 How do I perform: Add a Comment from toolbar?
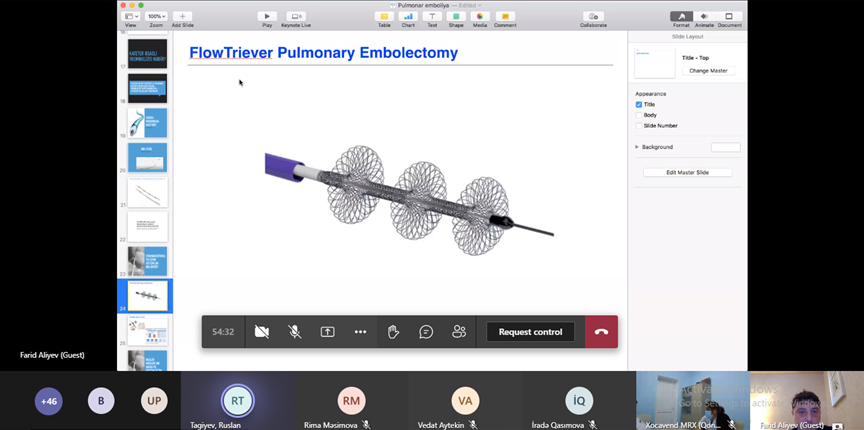(x=505, y=17)
